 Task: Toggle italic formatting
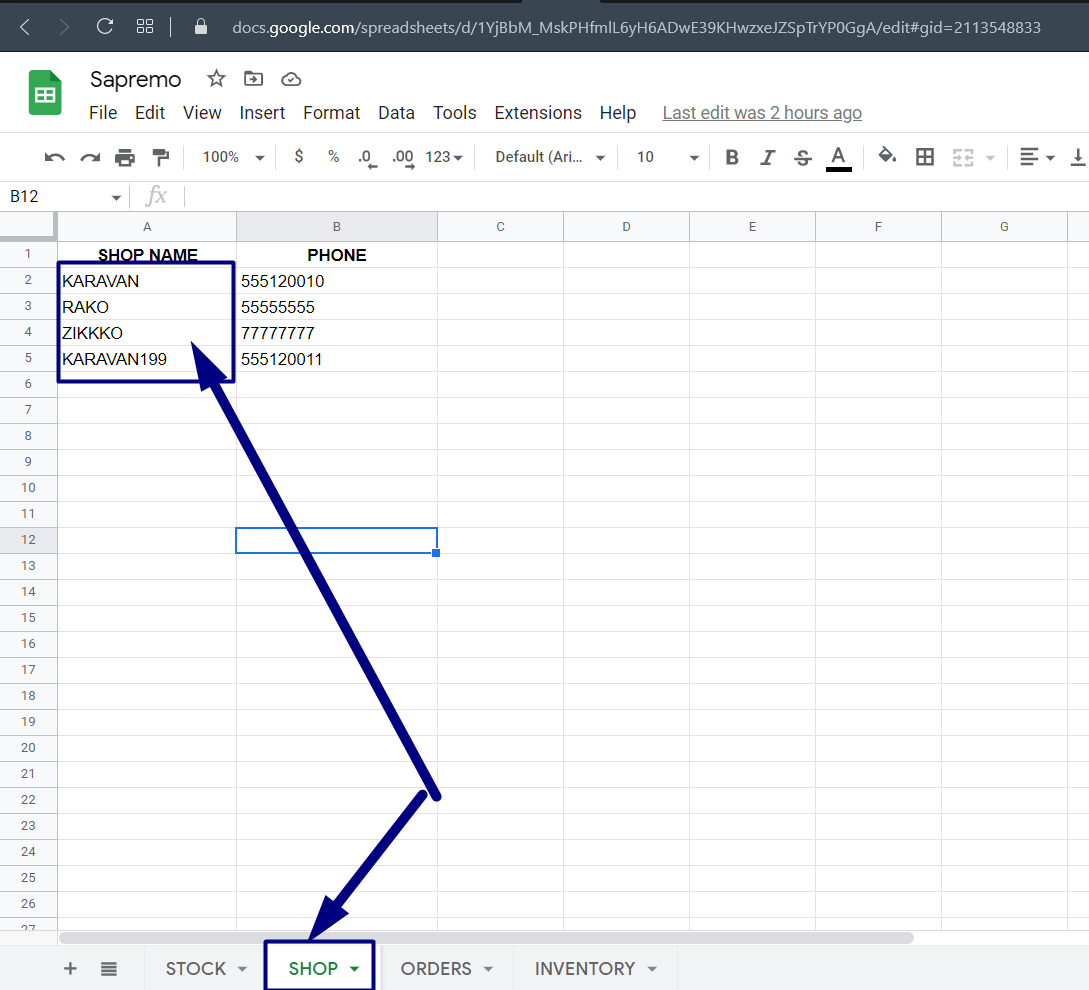[x=767, y=157]
